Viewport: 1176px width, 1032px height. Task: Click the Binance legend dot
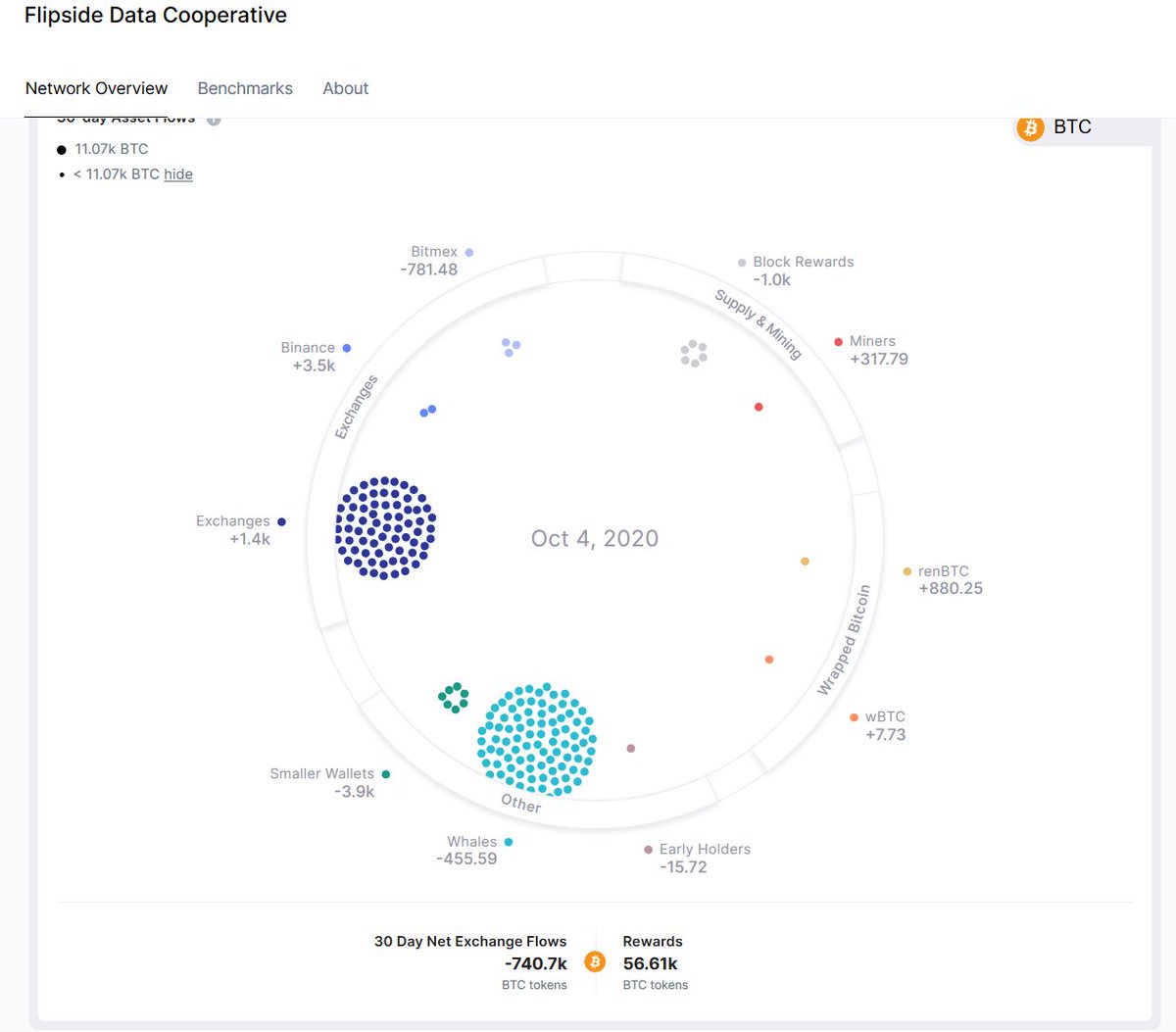pyautogui.click(x=347, y=348)
